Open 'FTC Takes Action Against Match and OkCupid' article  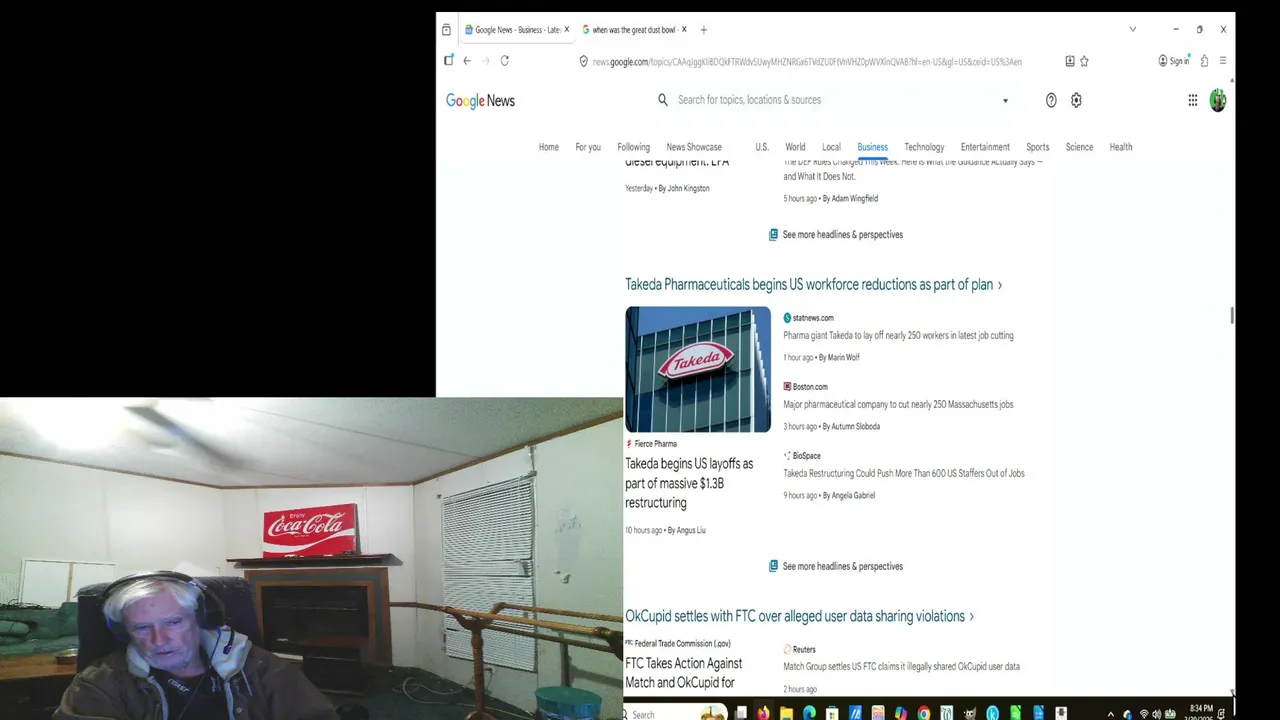pos(684,672)
